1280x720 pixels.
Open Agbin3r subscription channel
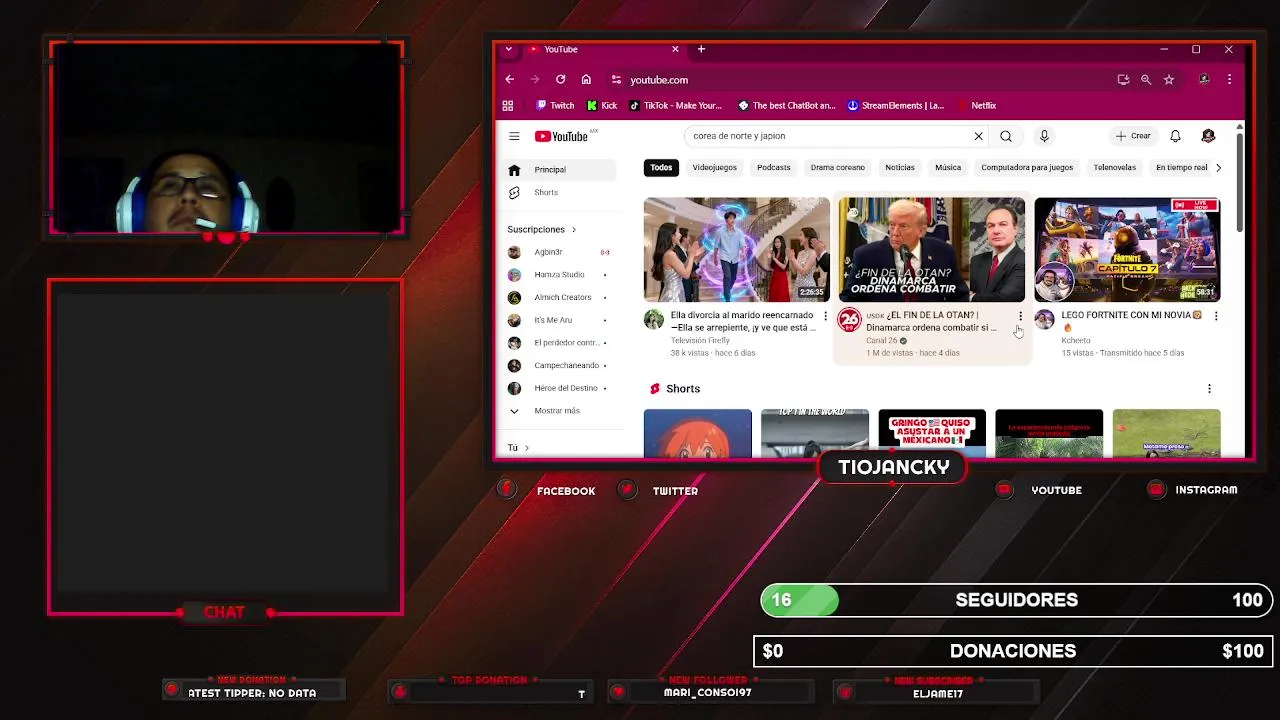(x=559, y=252)
